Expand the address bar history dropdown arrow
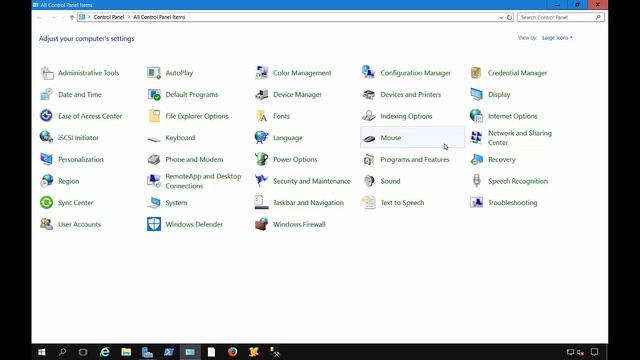Image resolution: width=640 pixels, height=360 pixels. (x=501, y=18)
